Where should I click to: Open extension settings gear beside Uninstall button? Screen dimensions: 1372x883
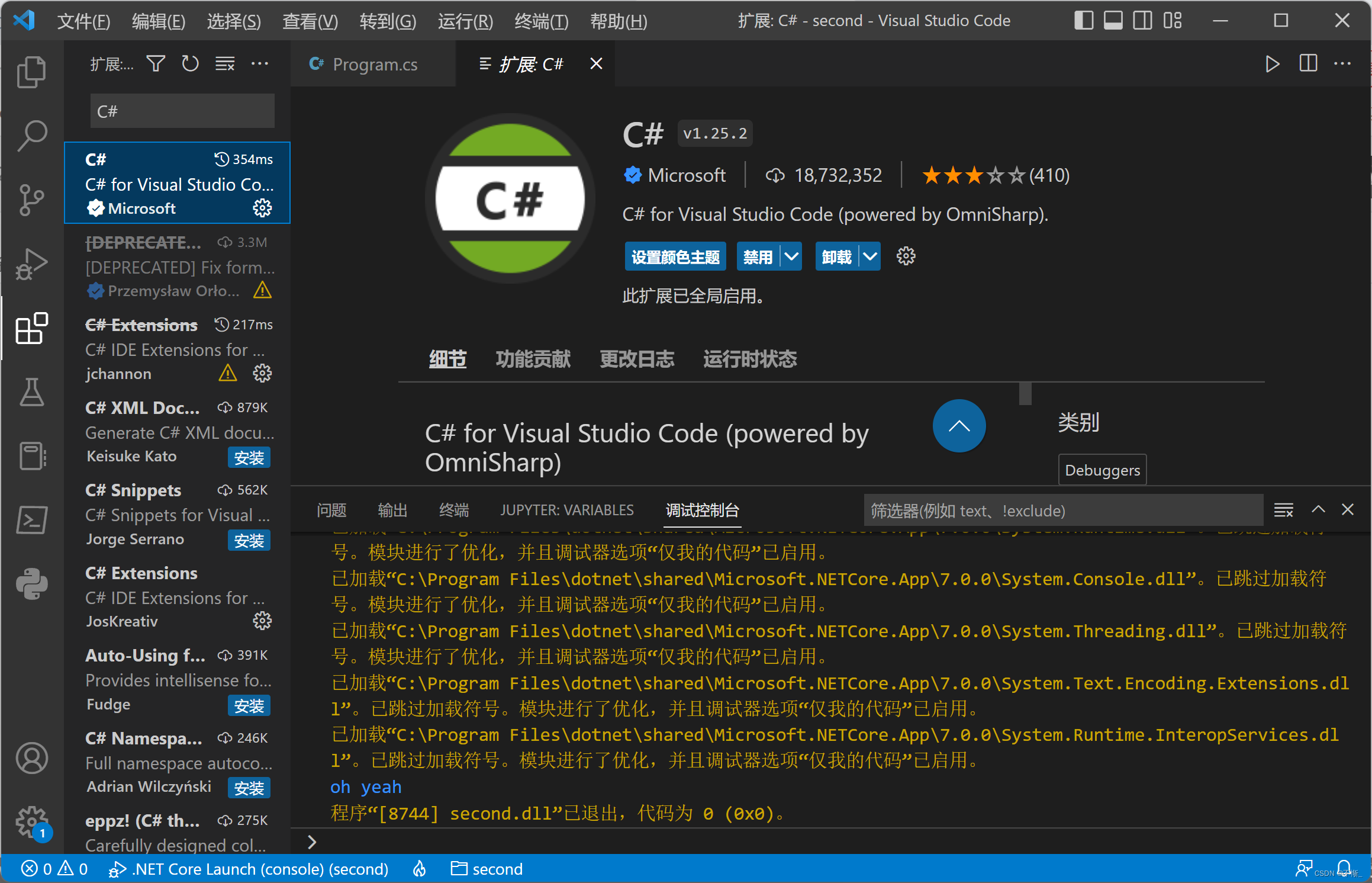[x=906, y=256]
